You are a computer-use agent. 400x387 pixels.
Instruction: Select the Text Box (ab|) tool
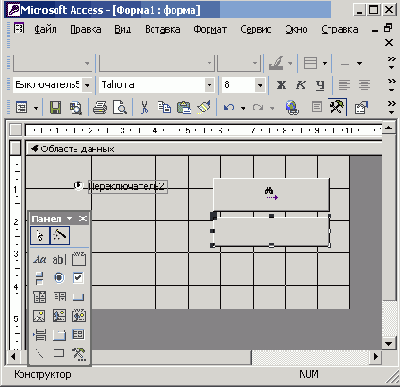[x=59, y=259]
